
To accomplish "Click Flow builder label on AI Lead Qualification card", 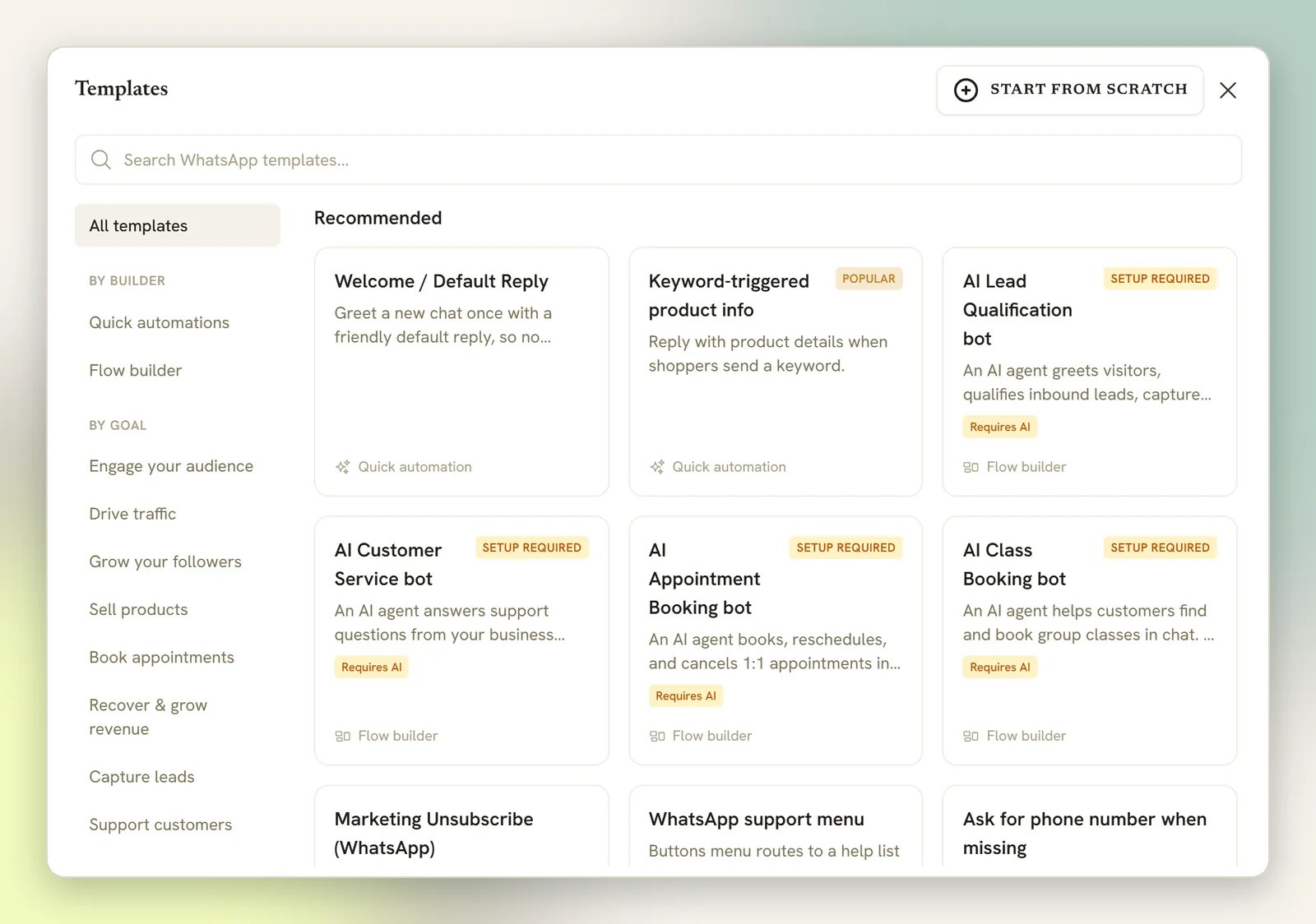I will pos(1026,467).
